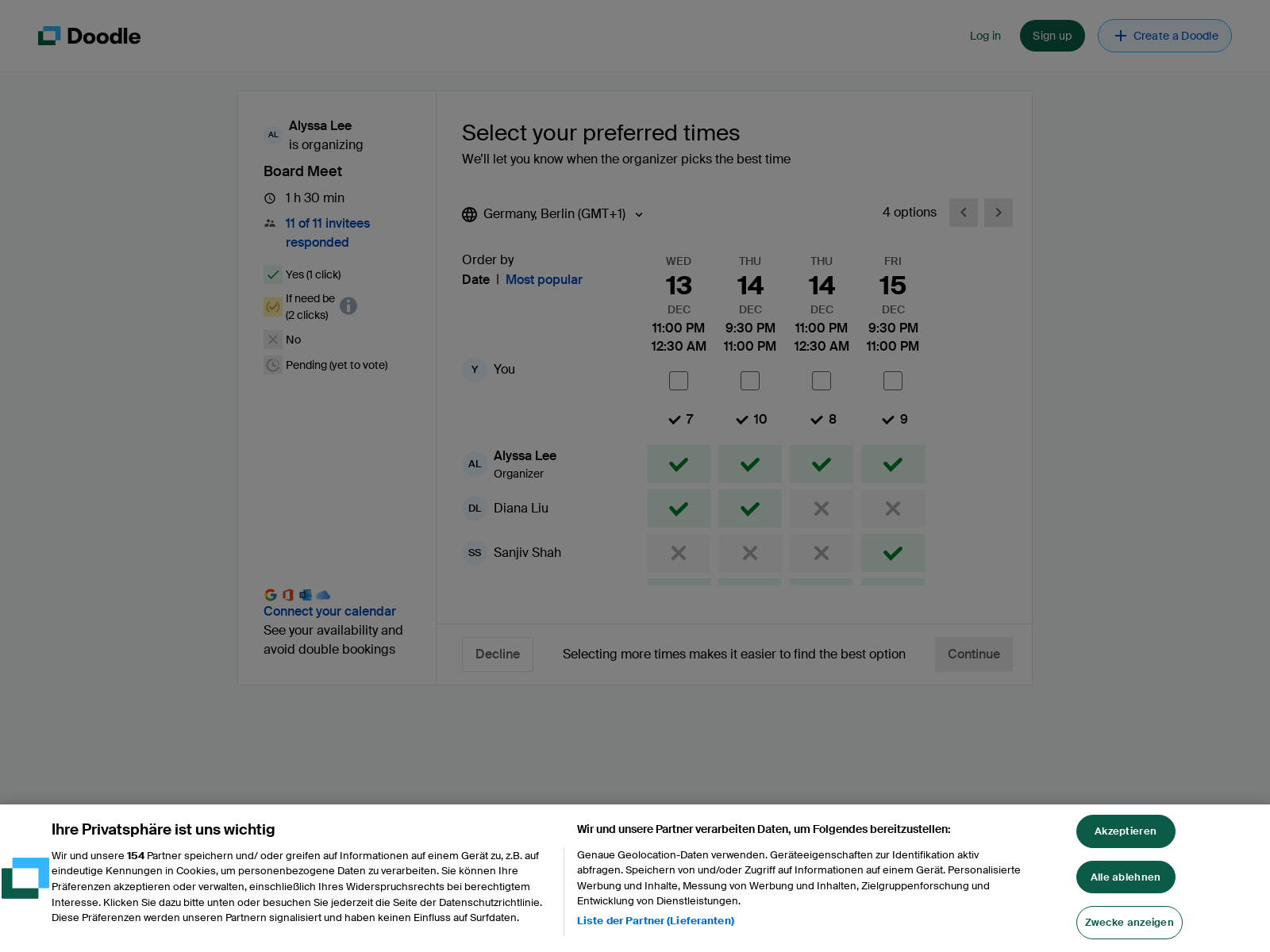Click Diana Liu's Fri 15 vote cell
This screenshot has width=1270, height=952.
click(893, 509)
